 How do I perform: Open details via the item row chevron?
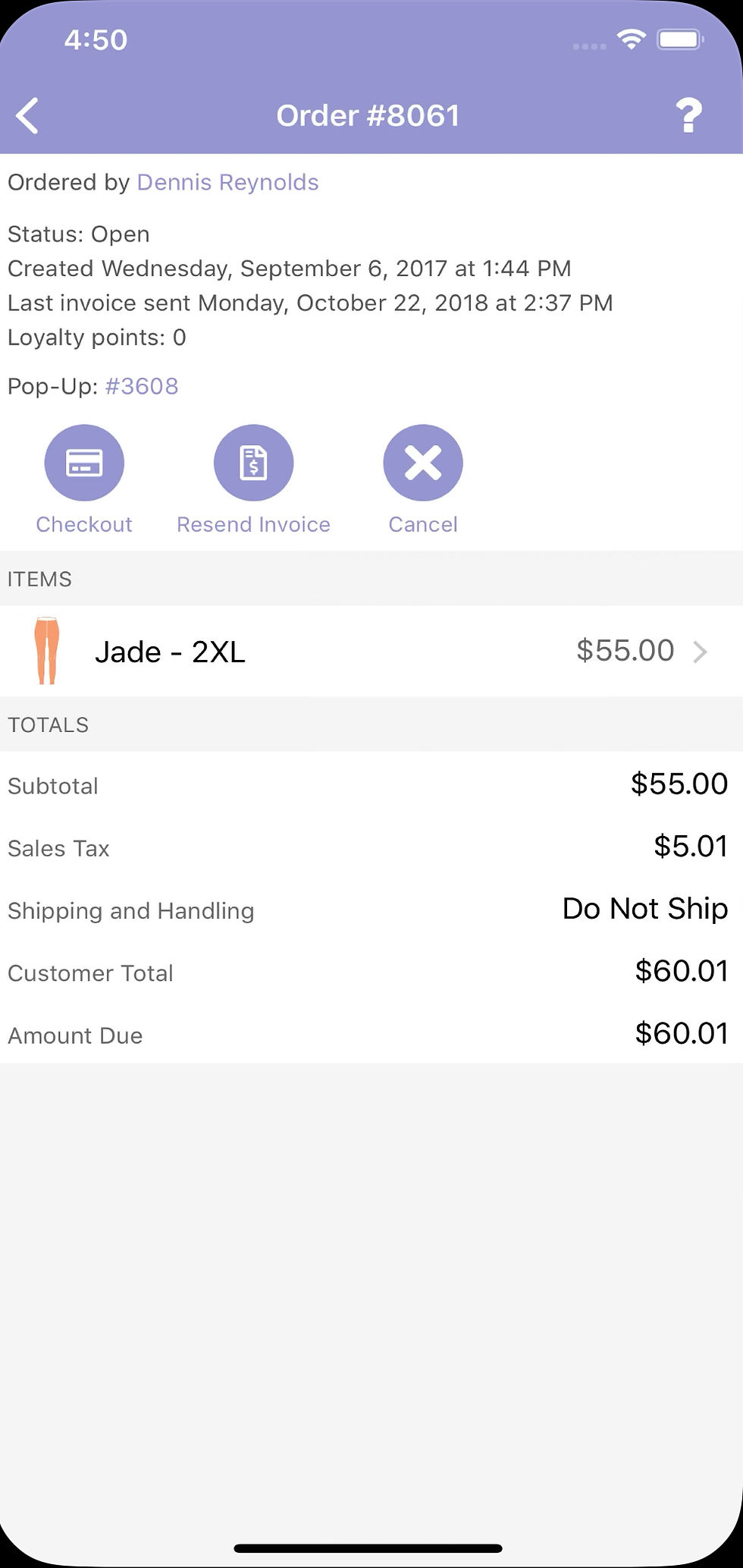(700, 652)
